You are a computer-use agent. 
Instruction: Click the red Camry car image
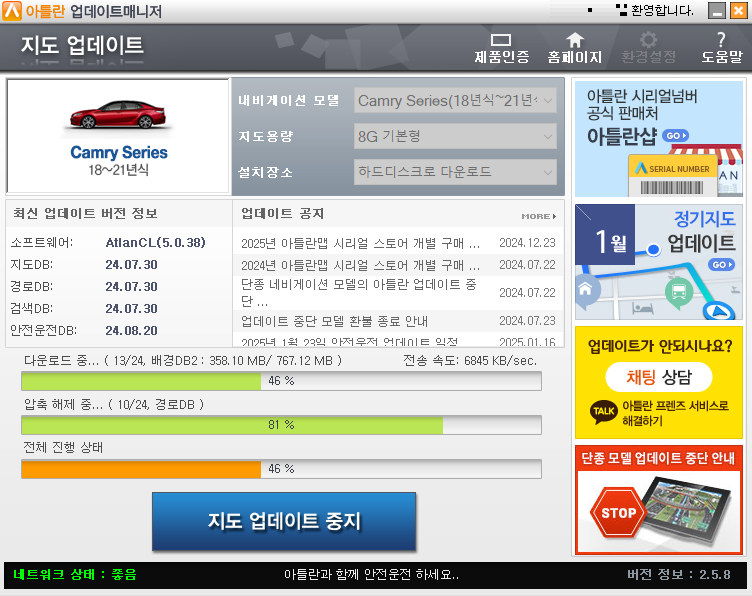click(x=118, y=115)
